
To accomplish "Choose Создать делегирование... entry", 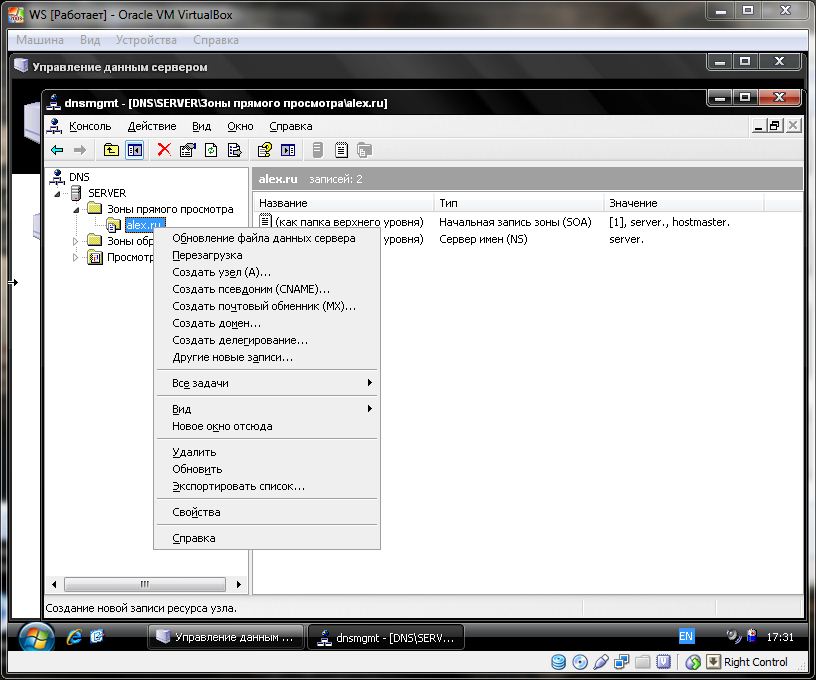I will (x=267, y=340).
